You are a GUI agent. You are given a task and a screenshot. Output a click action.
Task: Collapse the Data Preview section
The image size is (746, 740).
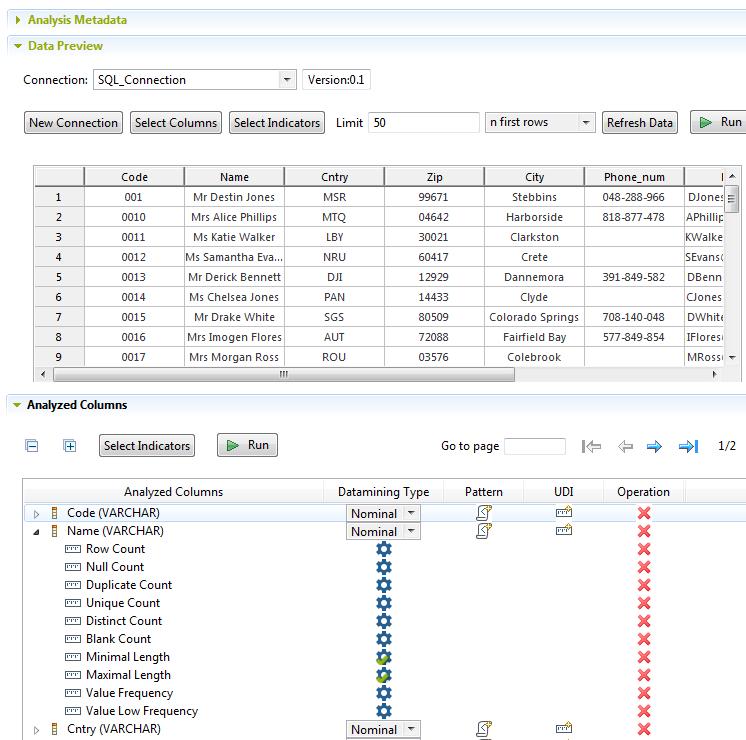[x=17, y=46]
